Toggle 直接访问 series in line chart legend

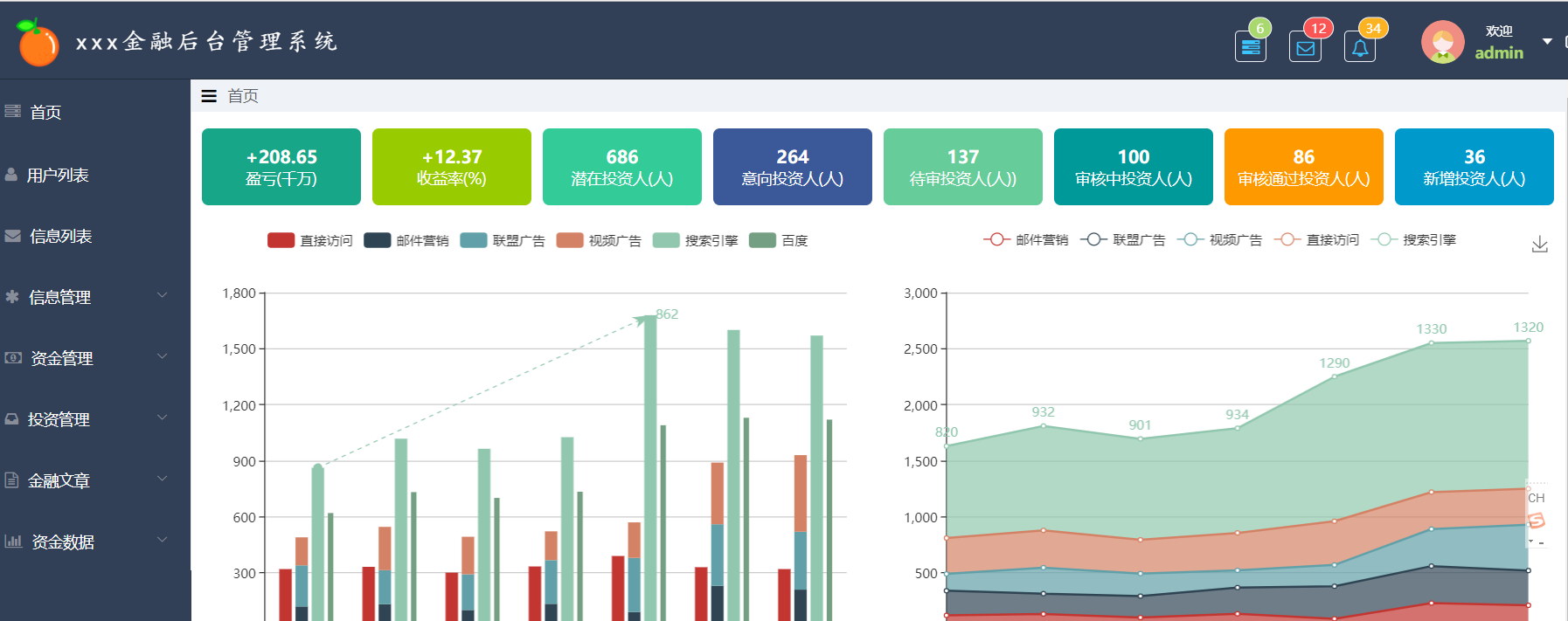tap(1317, 239)
